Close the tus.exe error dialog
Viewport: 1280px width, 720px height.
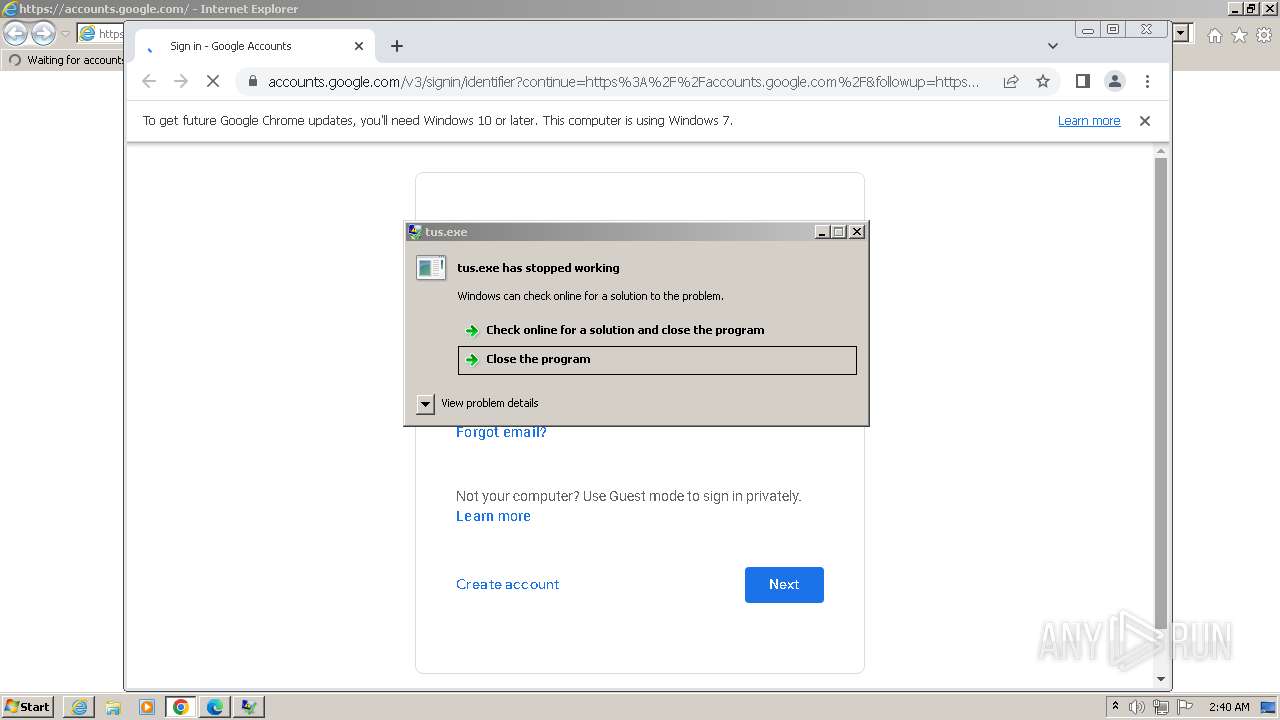tap(857, 232)
